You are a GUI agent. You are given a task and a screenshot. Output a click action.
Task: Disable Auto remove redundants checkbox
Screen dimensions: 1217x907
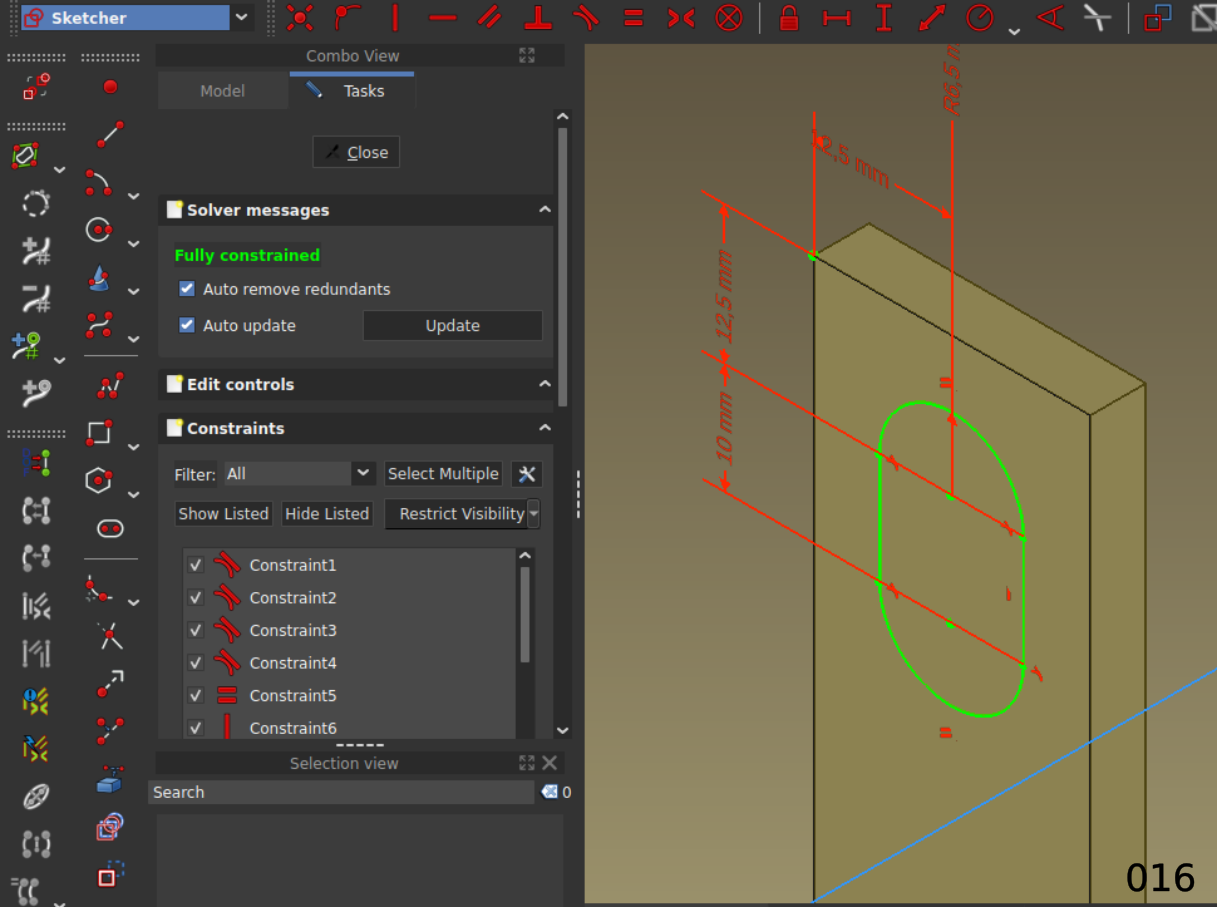(x=187, y=289)
